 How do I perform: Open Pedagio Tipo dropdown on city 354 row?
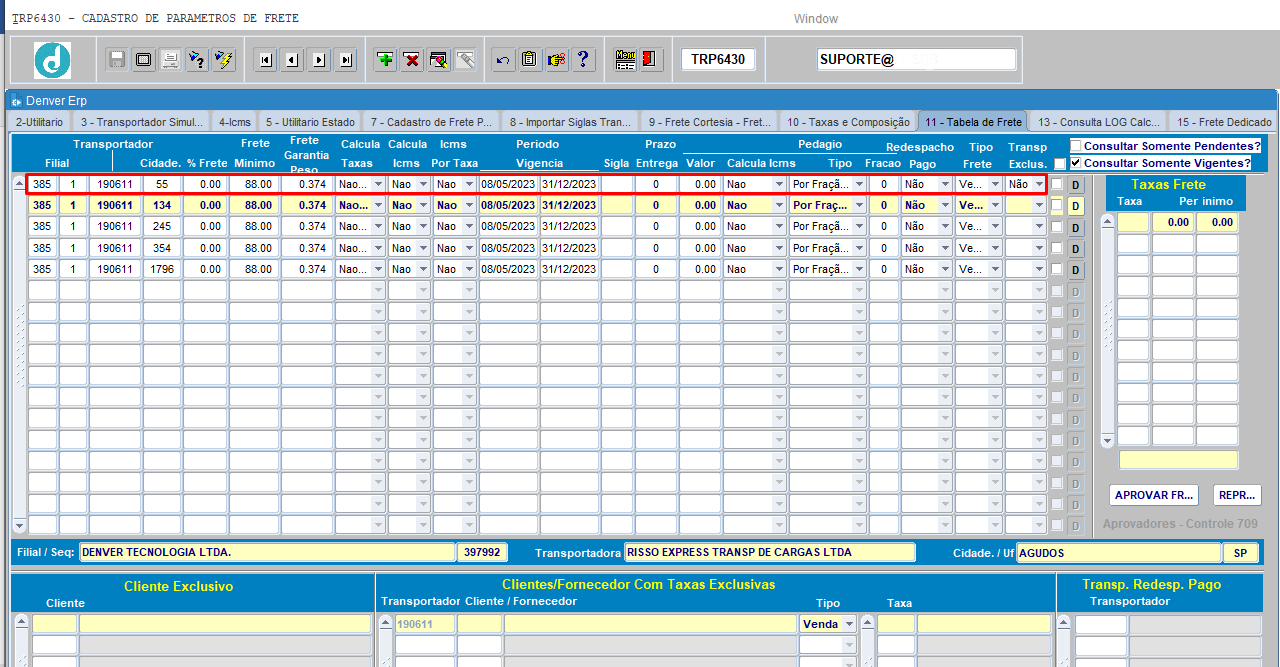[858, 248]
